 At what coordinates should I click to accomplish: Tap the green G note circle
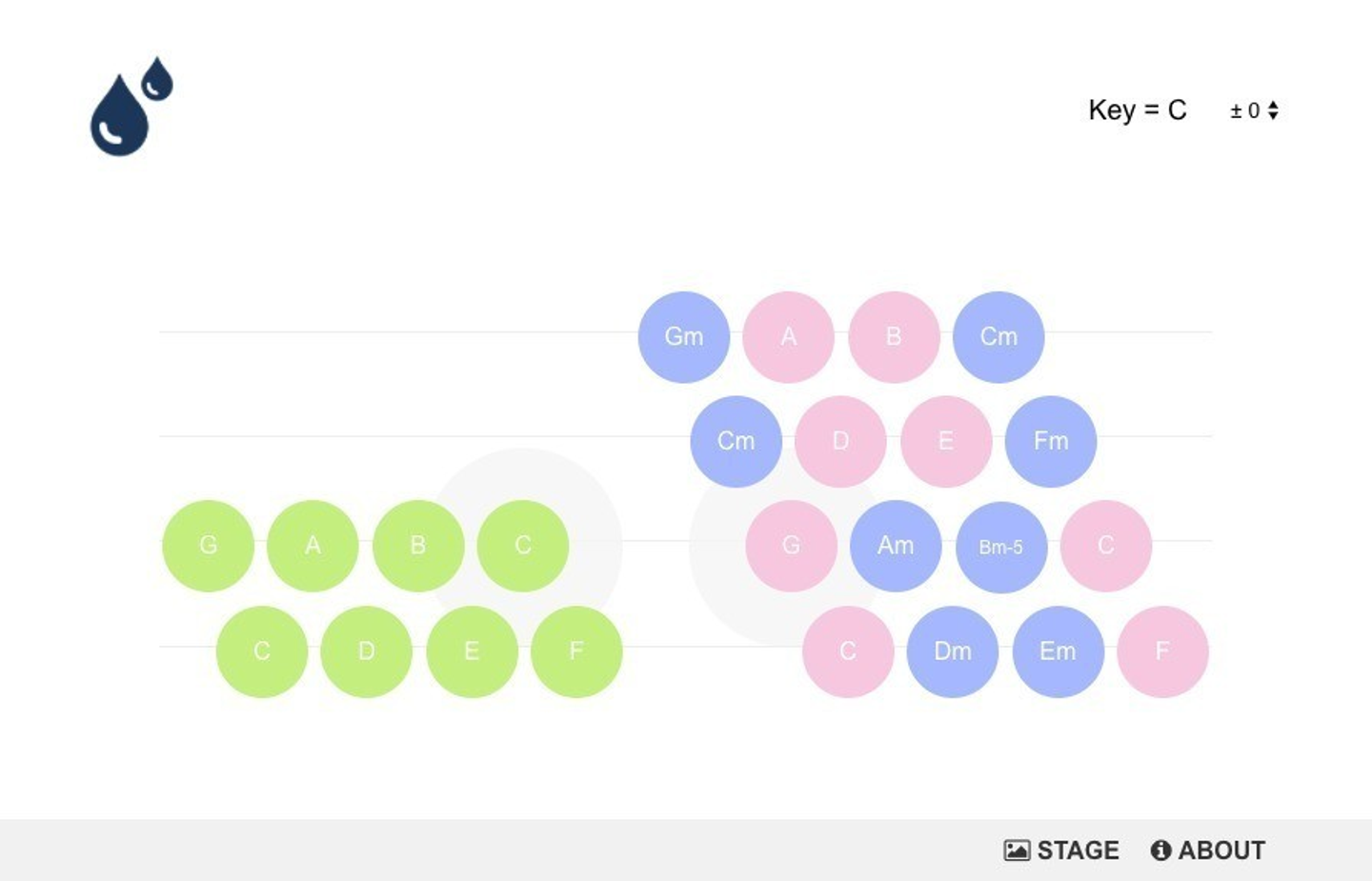(209, 546)
